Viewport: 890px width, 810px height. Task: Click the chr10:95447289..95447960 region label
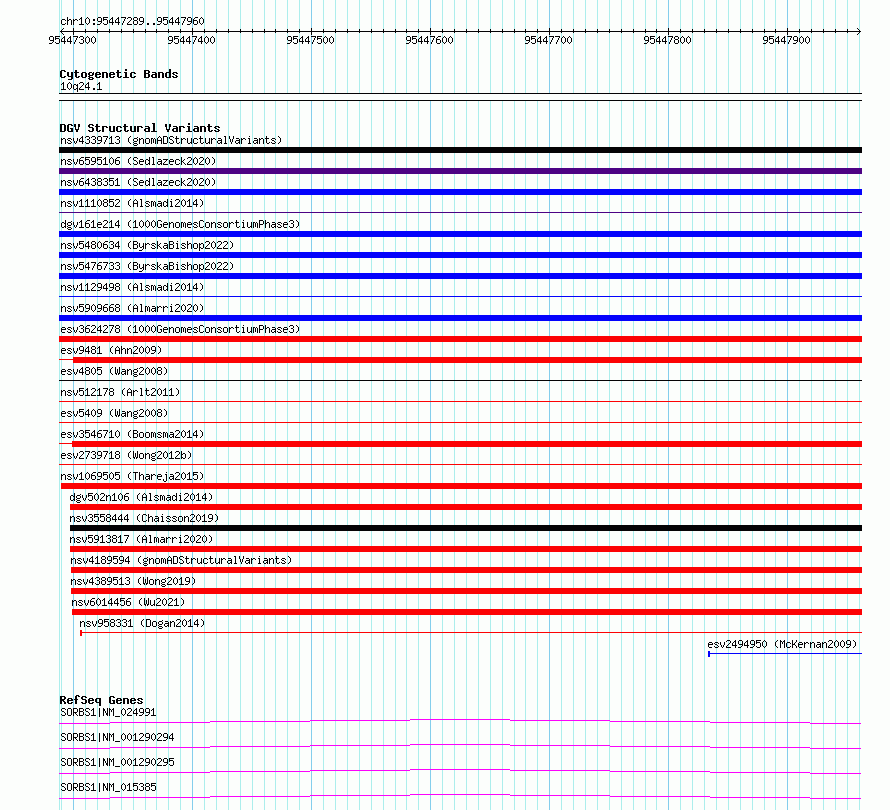pos(132,21)
